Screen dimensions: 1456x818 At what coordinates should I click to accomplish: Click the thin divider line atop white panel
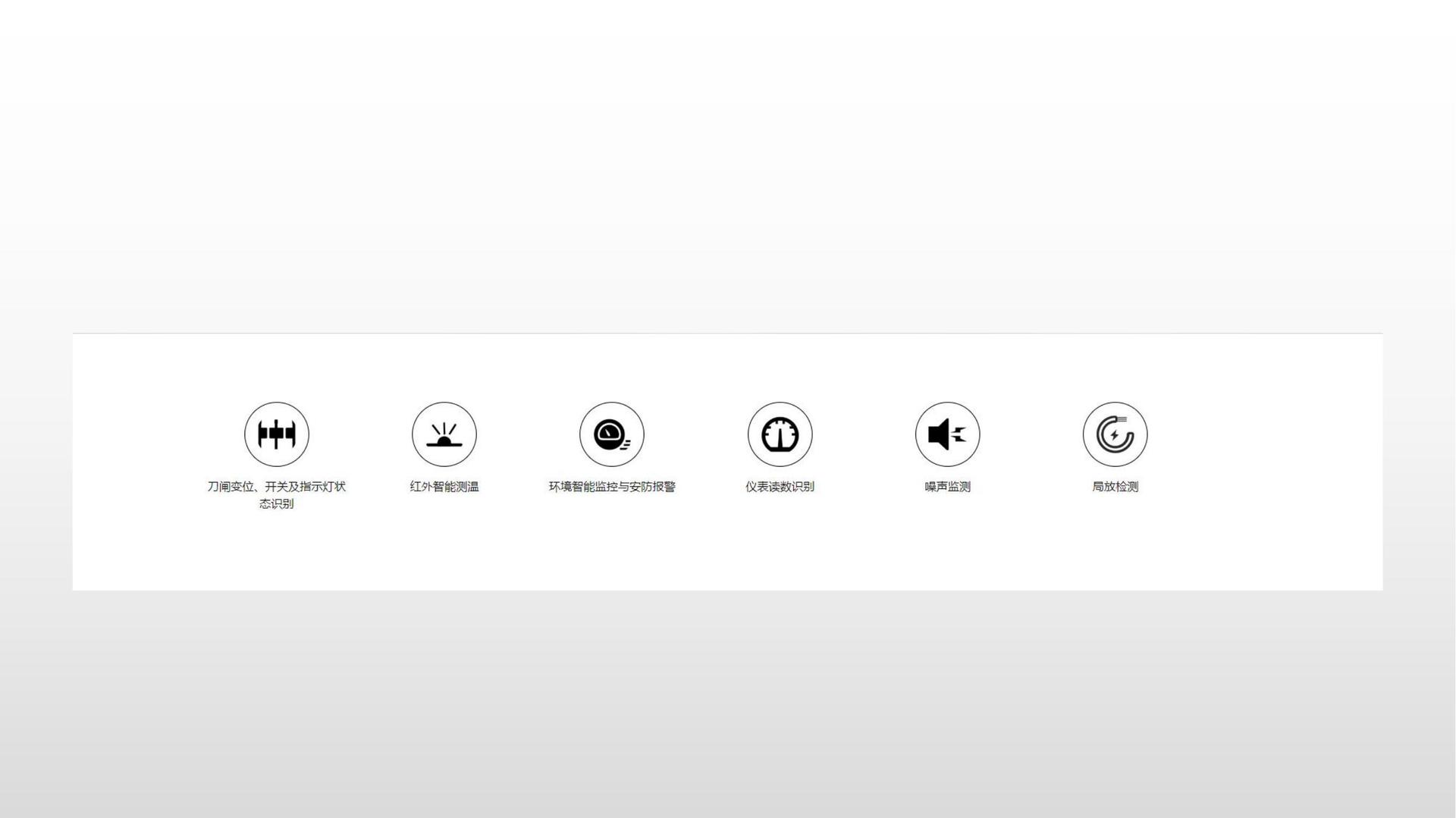tap(727, 333)
